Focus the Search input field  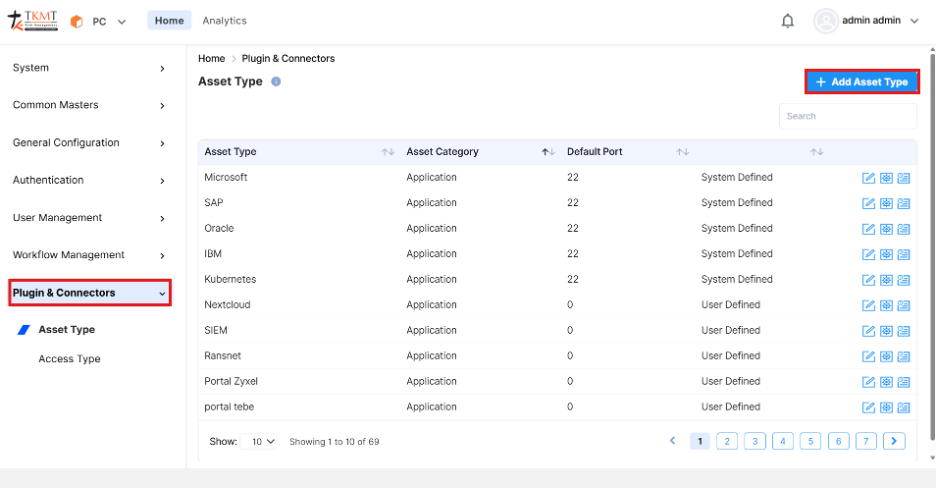(848, 116)
